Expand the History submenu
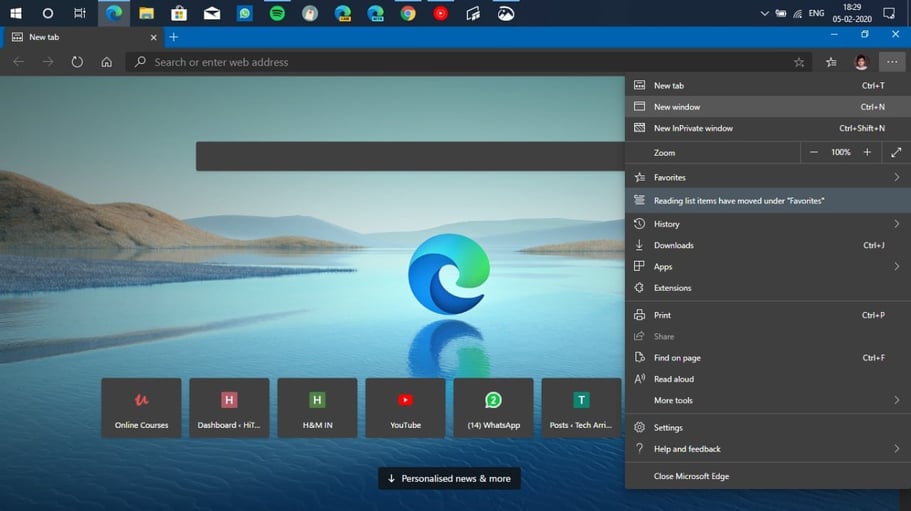The height and width of the screenshot is (511, 911). click(x=896, y=224)
